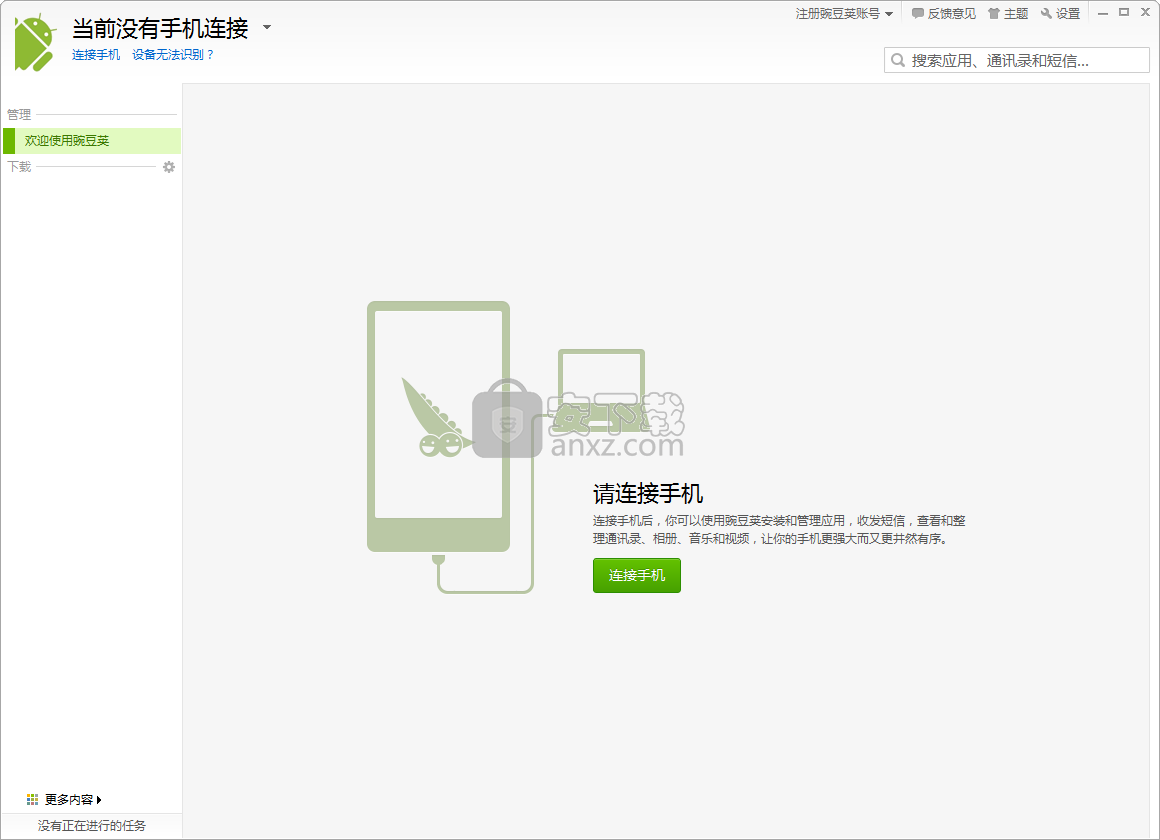Click the colorful grid icon beside 更多内容

pyautogui.click(x=32, y=799)
